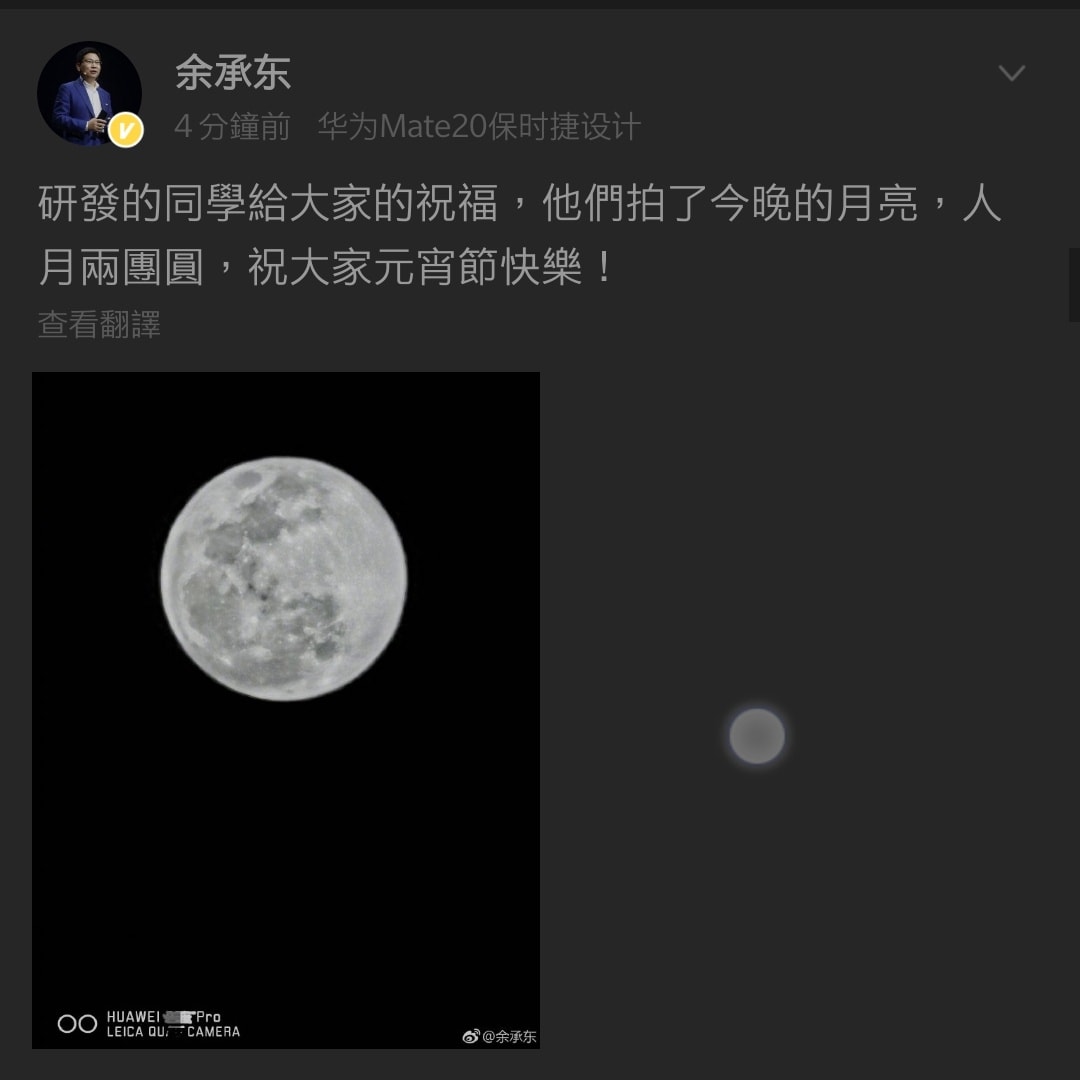The height and width of the screenshot is (1080, 1080).
Task: Click the 祝大家元宵節快樂 greeting line
Action: (415, 267)
